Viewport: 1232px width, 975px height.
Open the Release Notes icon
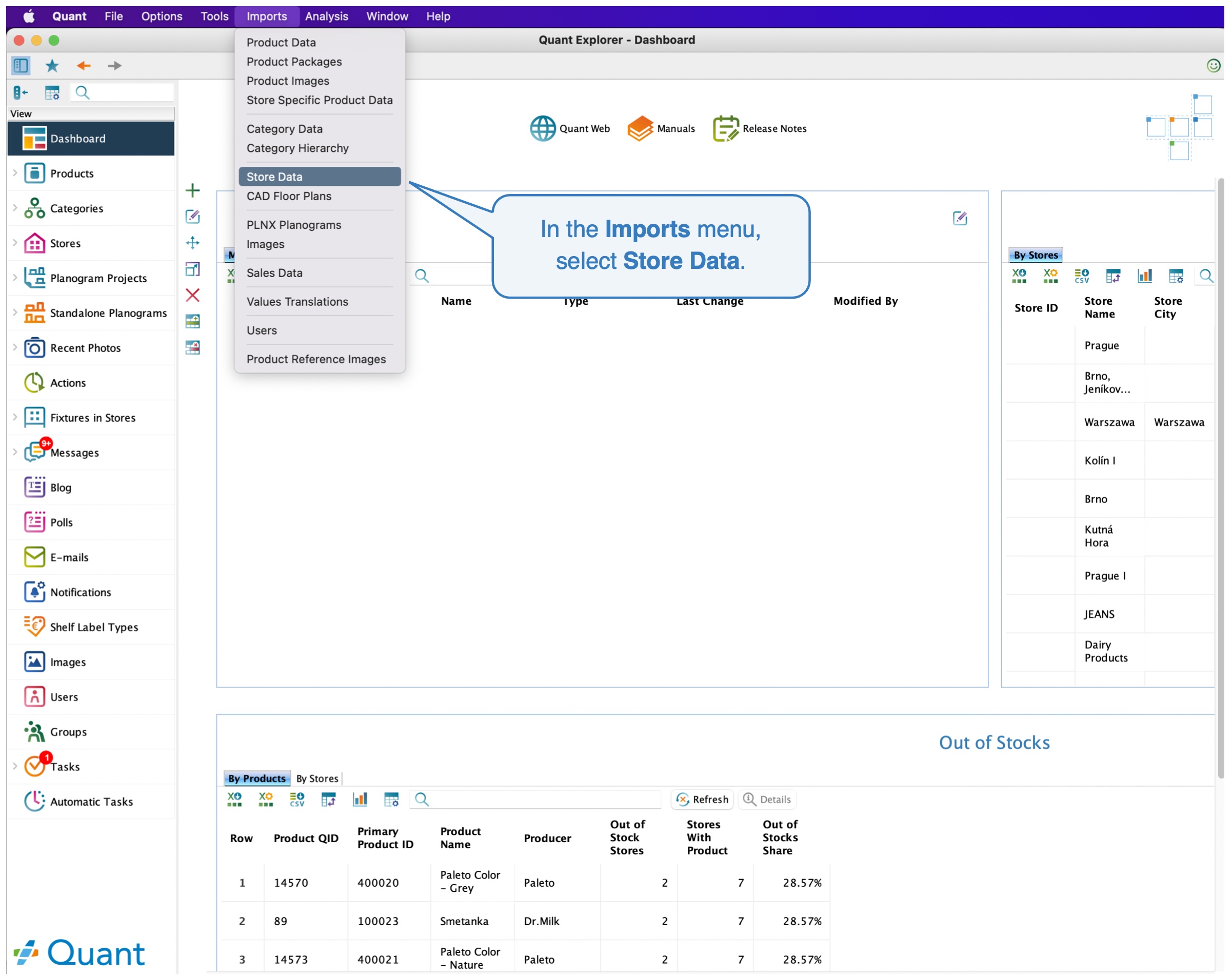point(725,128)
